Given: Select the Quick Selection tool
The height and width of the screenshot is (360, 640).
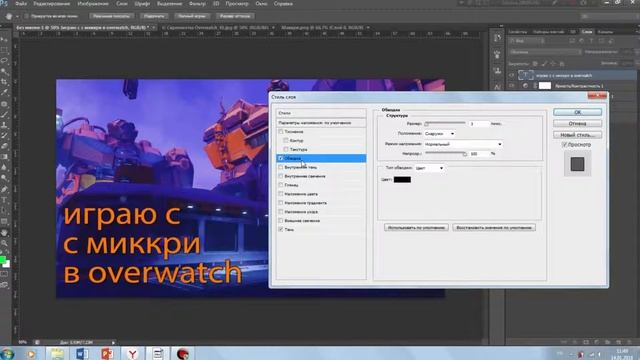Looking at the screenshot, I should click(4, 71).
